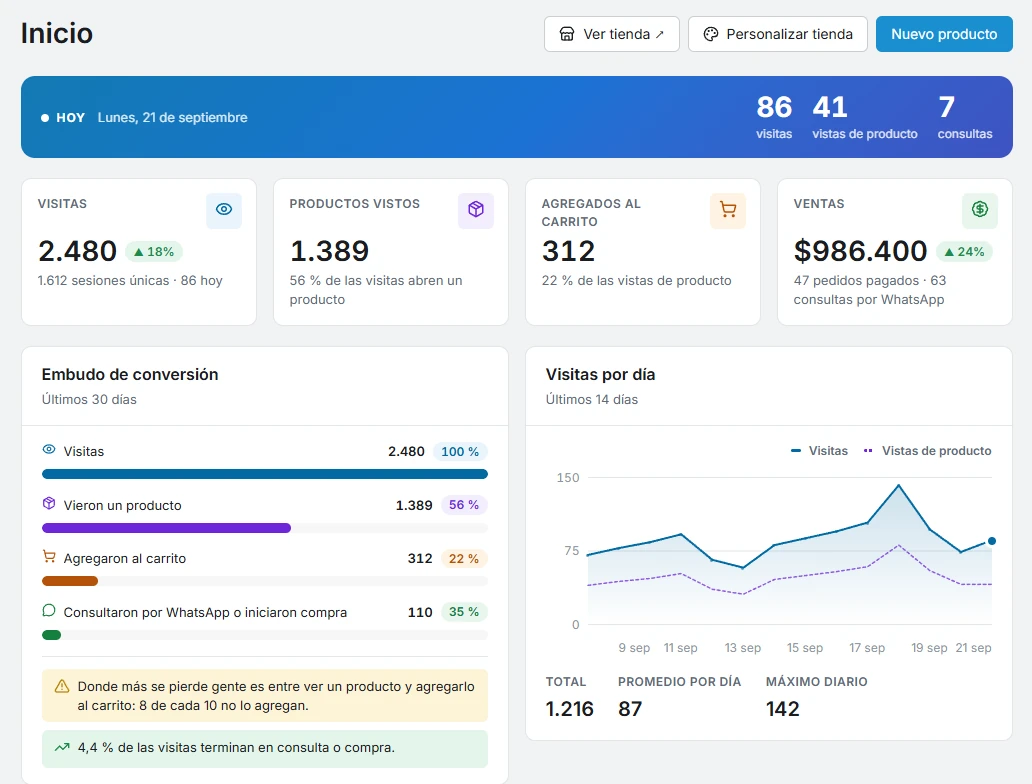Click the 7 consultas stat in banner
1032x784 pixels.
click(965, 117)
